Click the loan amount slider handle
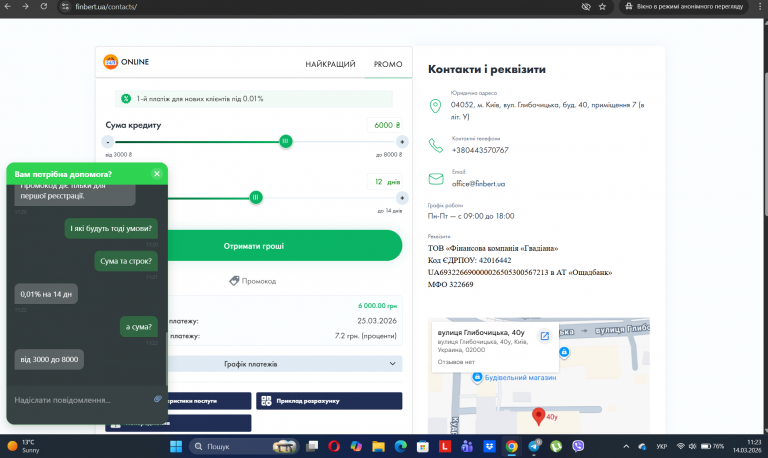 tap(286, 142)
